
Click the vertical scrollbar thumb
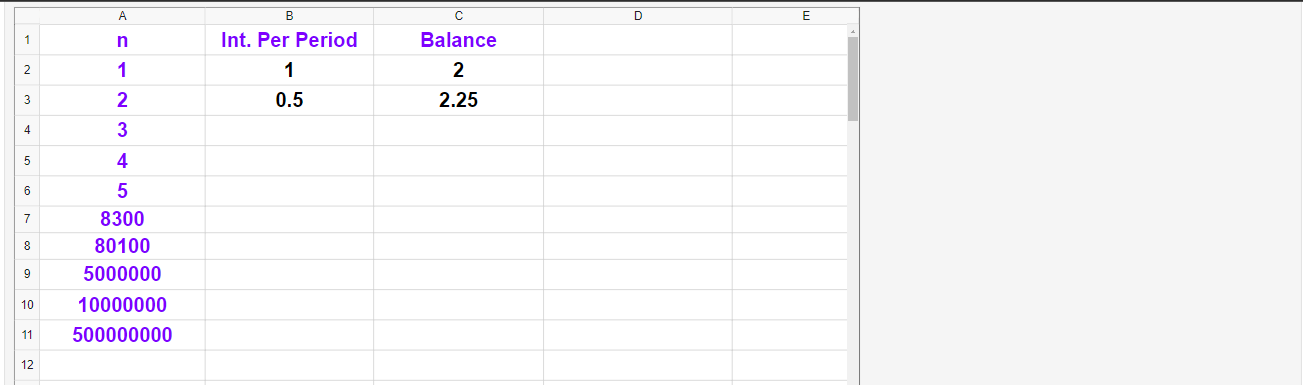(x=853, y=79)
